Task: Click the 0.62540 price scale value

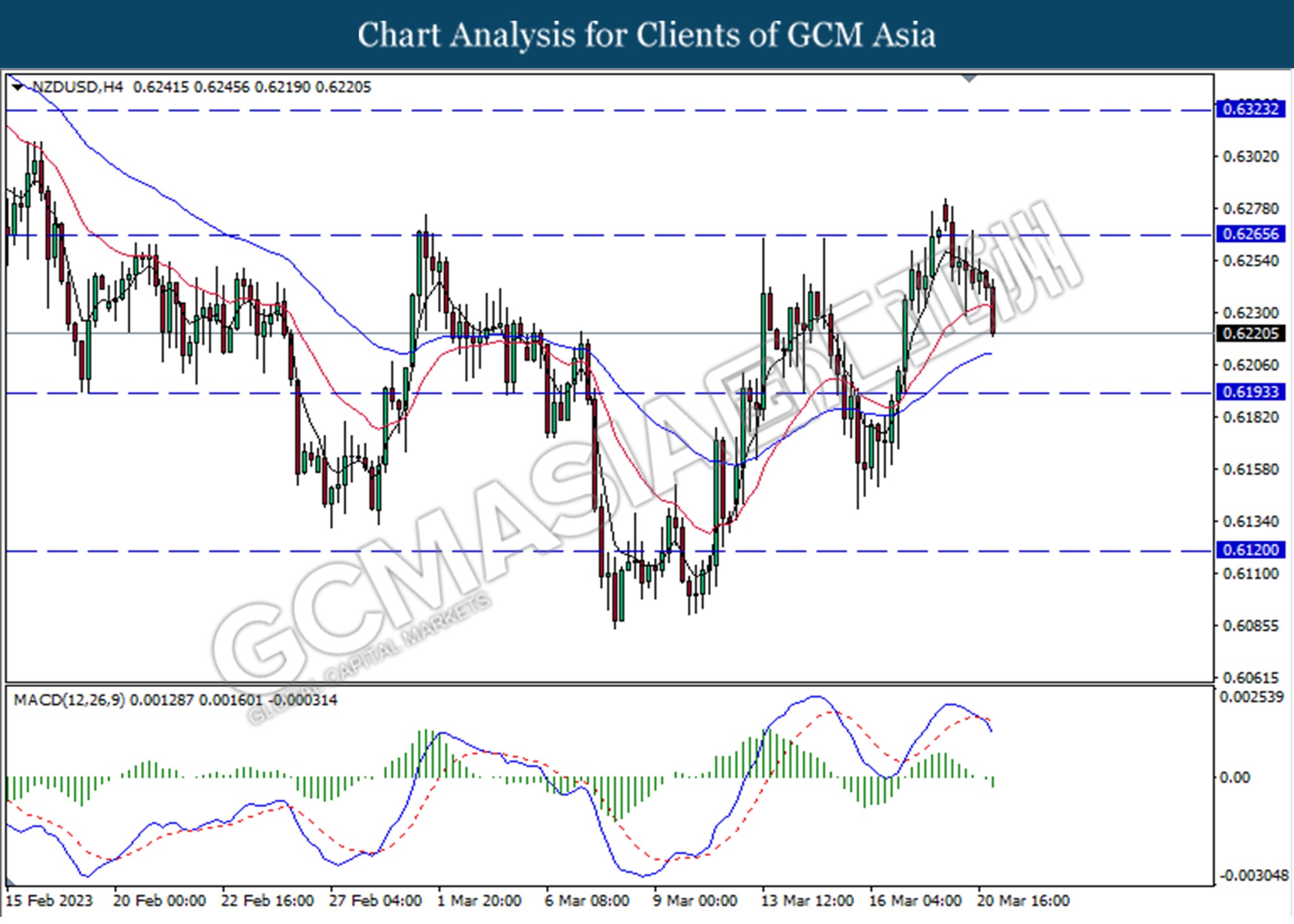Action: (1251, 261)
